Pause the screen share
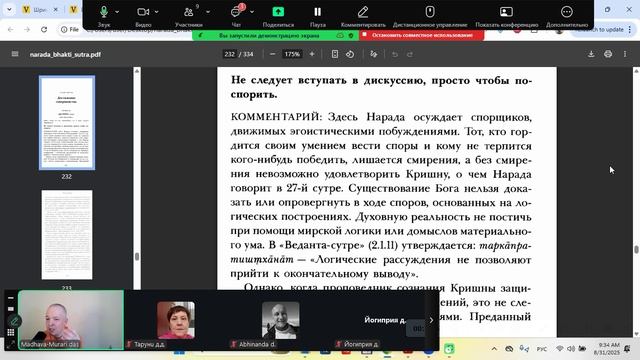640x360 pixels. click(318, 16)
